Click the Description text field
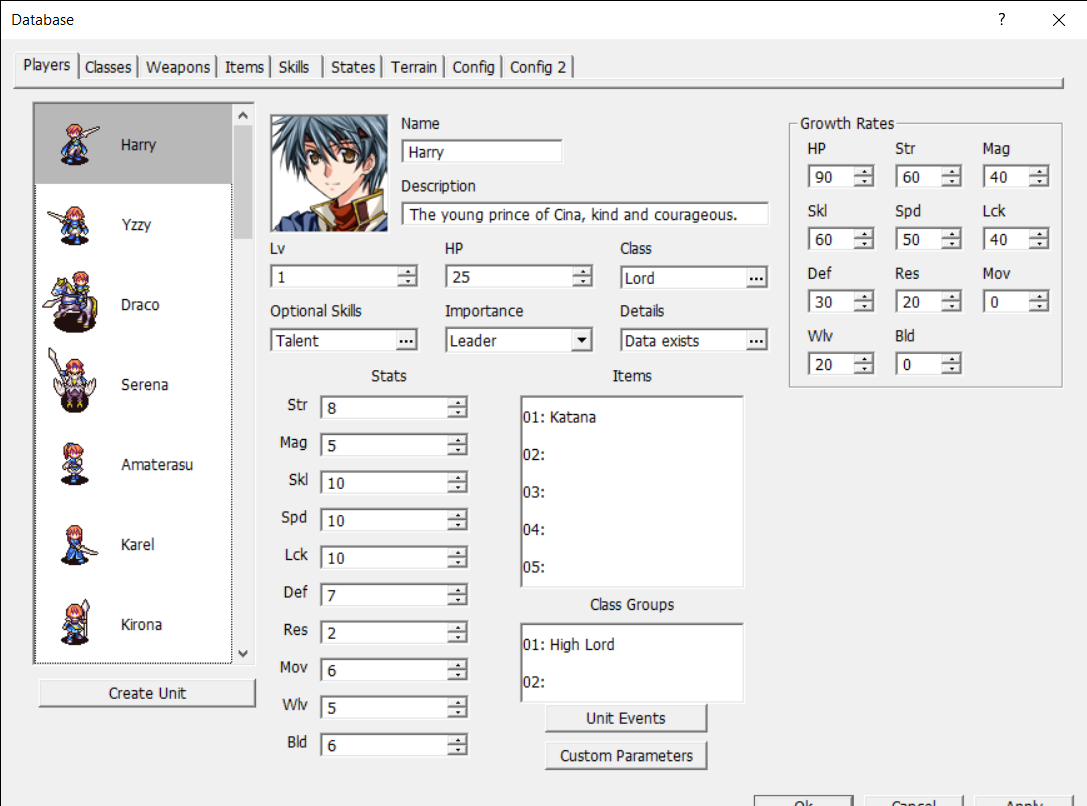The image size is (1087, 806). coord(585,214)
